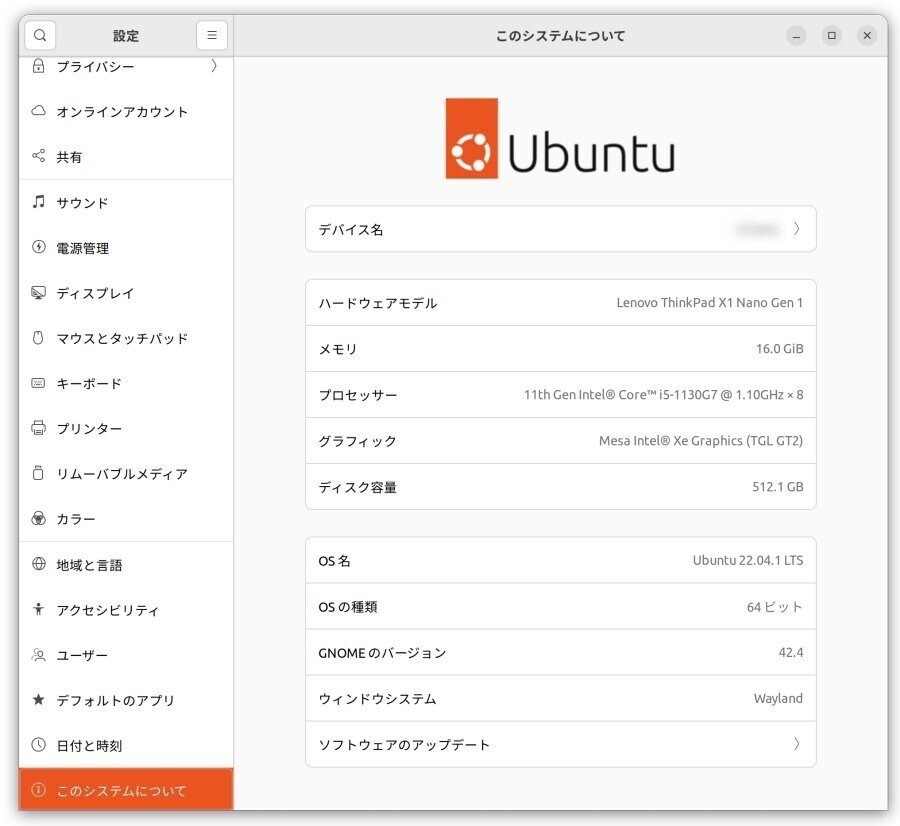This screenshot has width=900, height=826.
Task: Click the GNOME version 42.4 value
Action: [791, 653]
